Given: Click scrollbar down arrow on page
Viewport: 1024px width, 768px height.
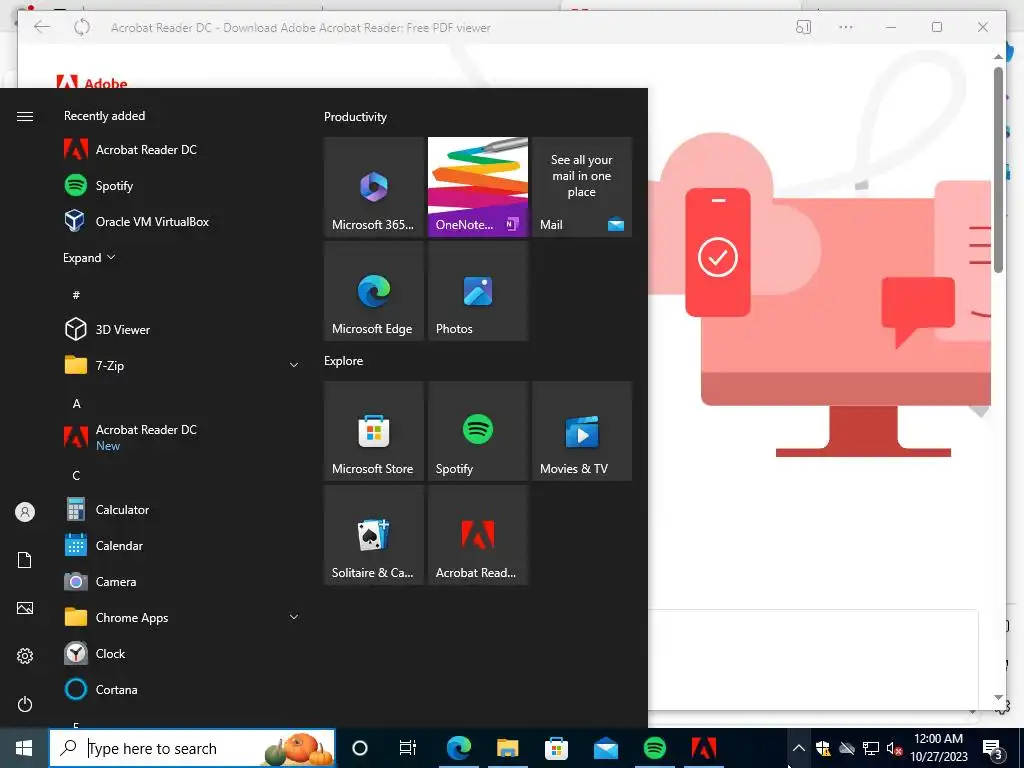Looking at the screenshot, I should 998,697.
